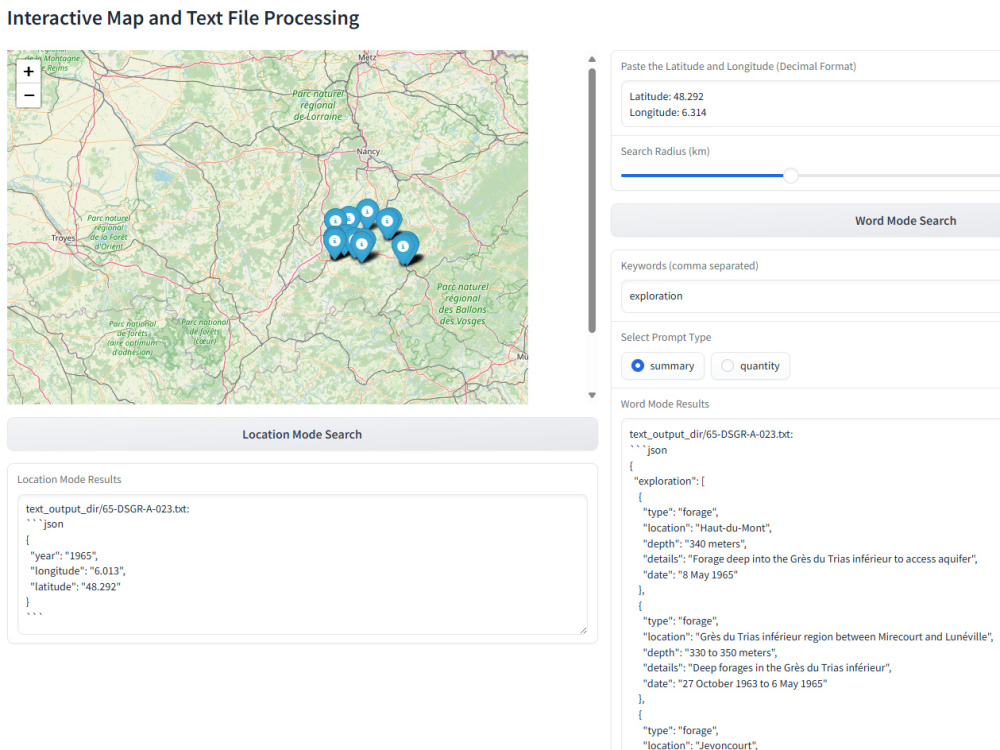
Task: Run the Location Mode Search
Action: click(x=302, y=434)
